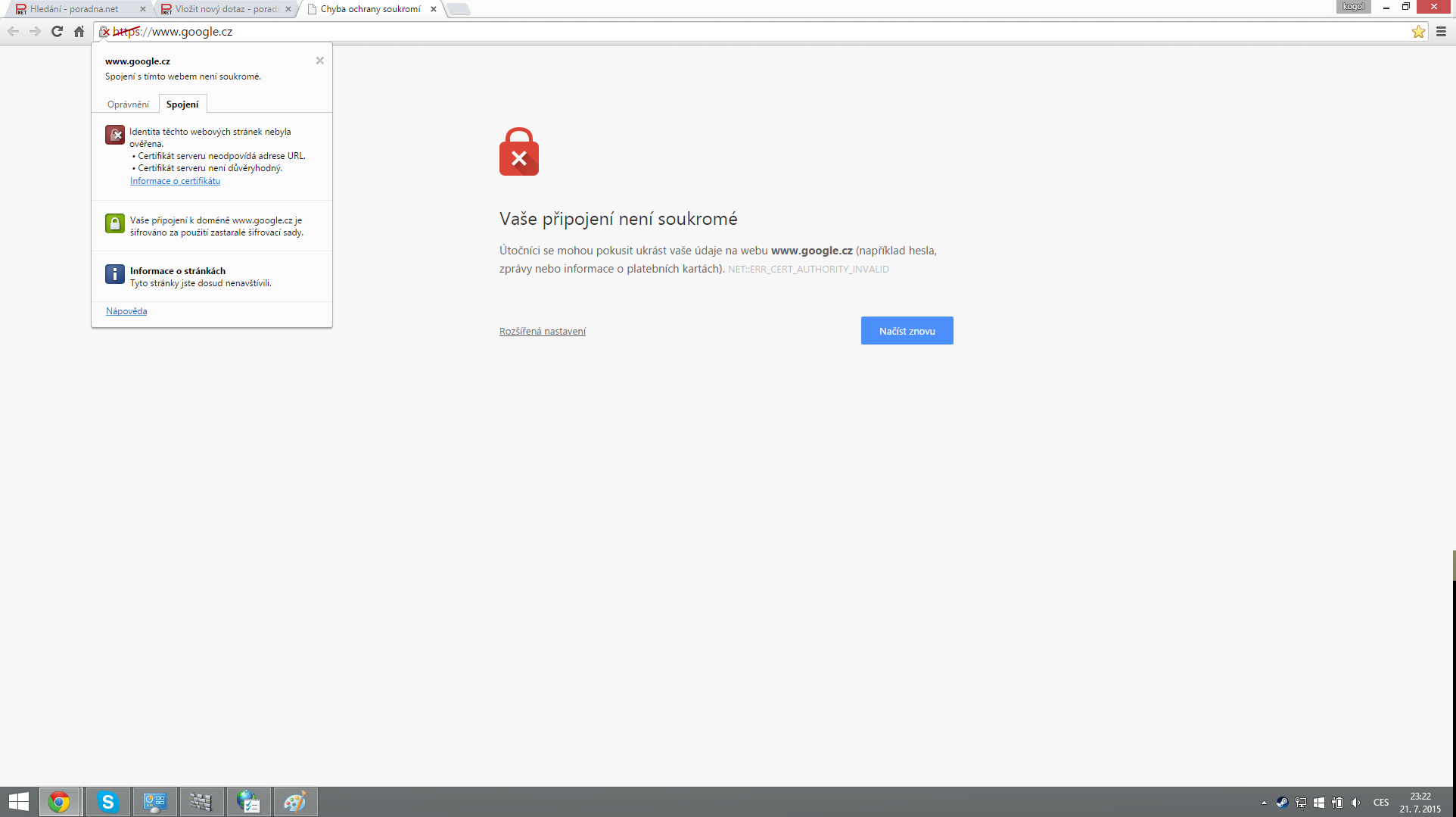Viewport: 1456px width, 817px height.
Task: Switch to the Hledání - poradna.net tab
Action: pos(74,9)
